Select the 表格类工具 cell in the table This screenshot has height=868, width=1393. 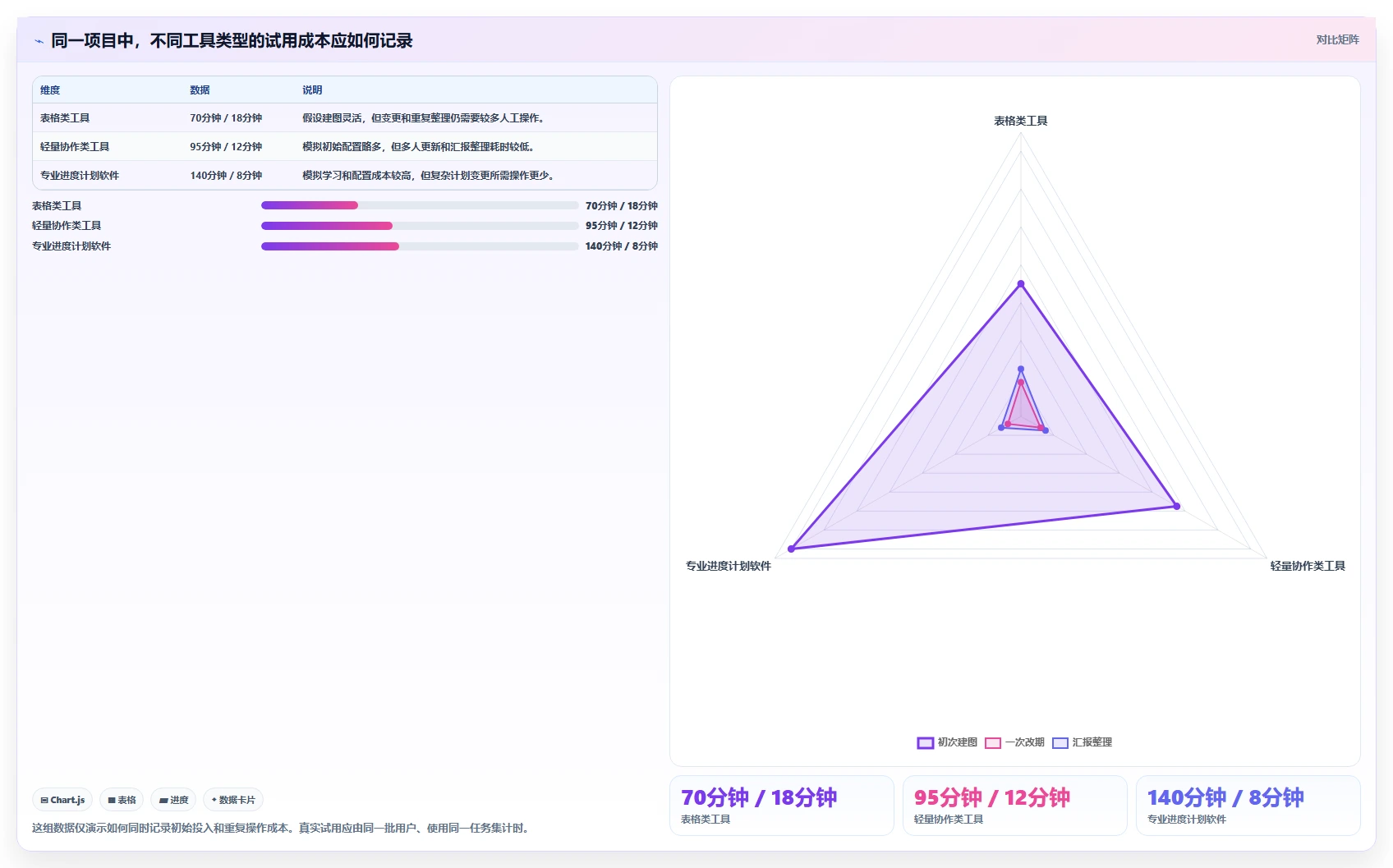[65, 118]
